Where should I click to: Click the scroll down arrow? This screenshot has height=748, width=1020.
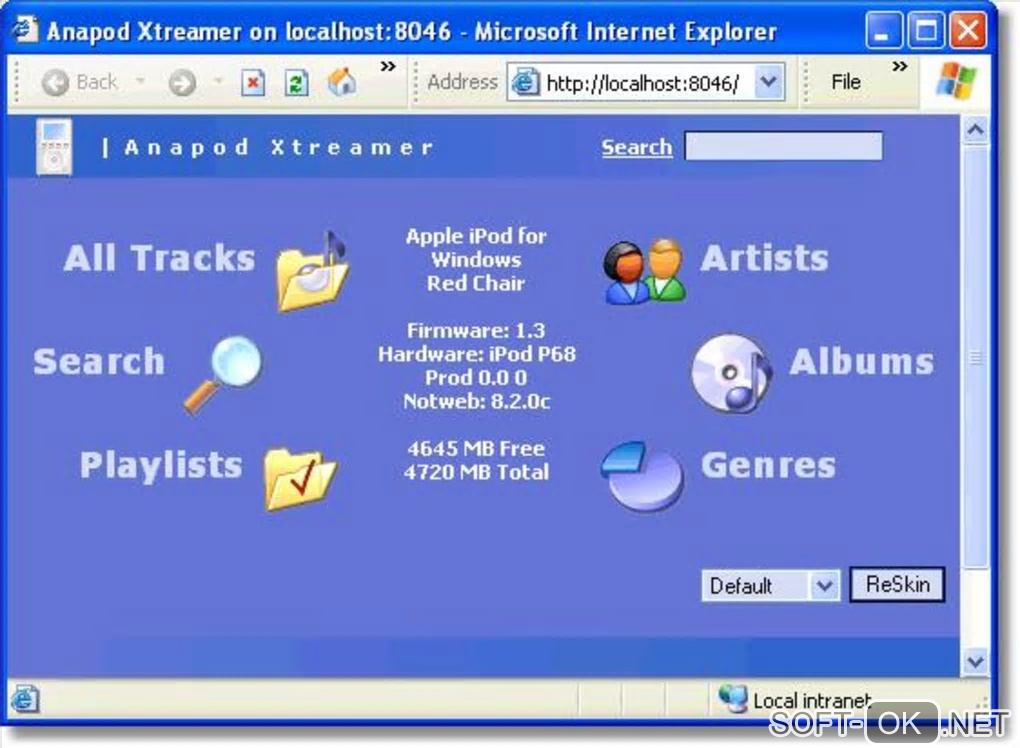(975, 662)
